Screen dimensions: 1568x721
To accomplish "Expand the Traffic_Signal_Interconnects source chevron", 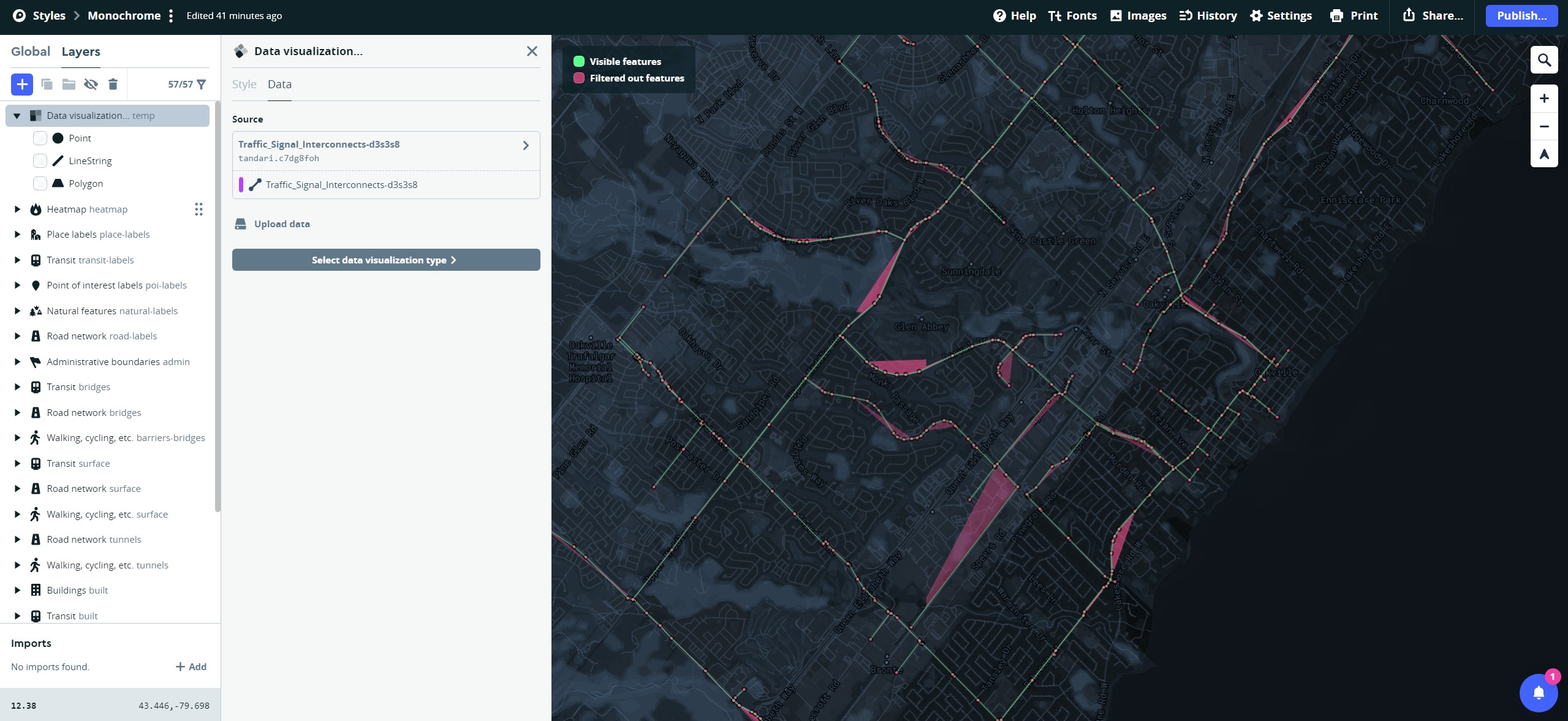I will [x=525, y=146].
